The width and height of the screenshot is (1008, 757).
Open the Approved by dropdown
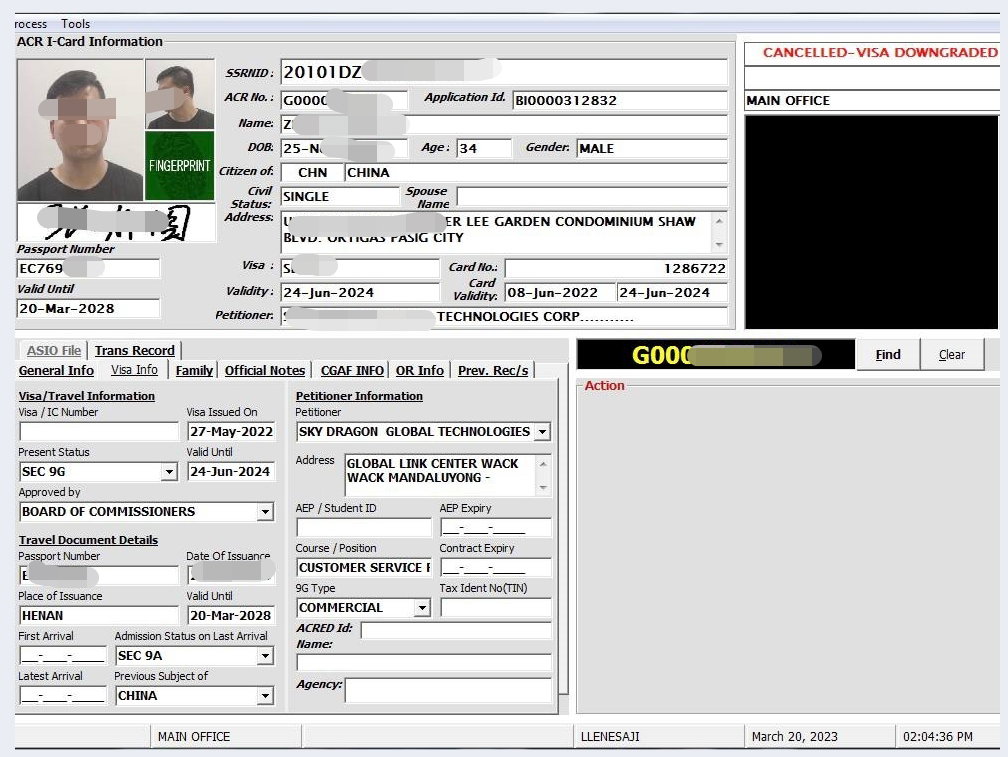265,512
